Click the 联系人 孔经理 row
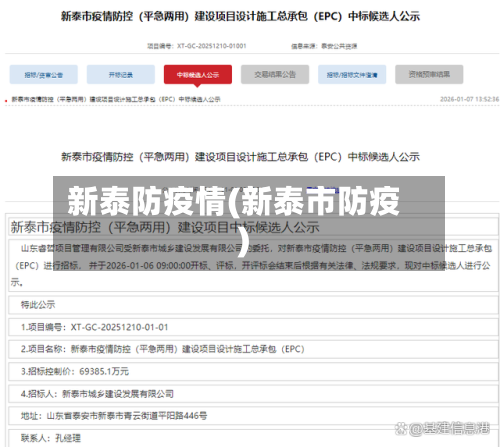The width and height of the screenshot is (500, 447). [253, 438]
